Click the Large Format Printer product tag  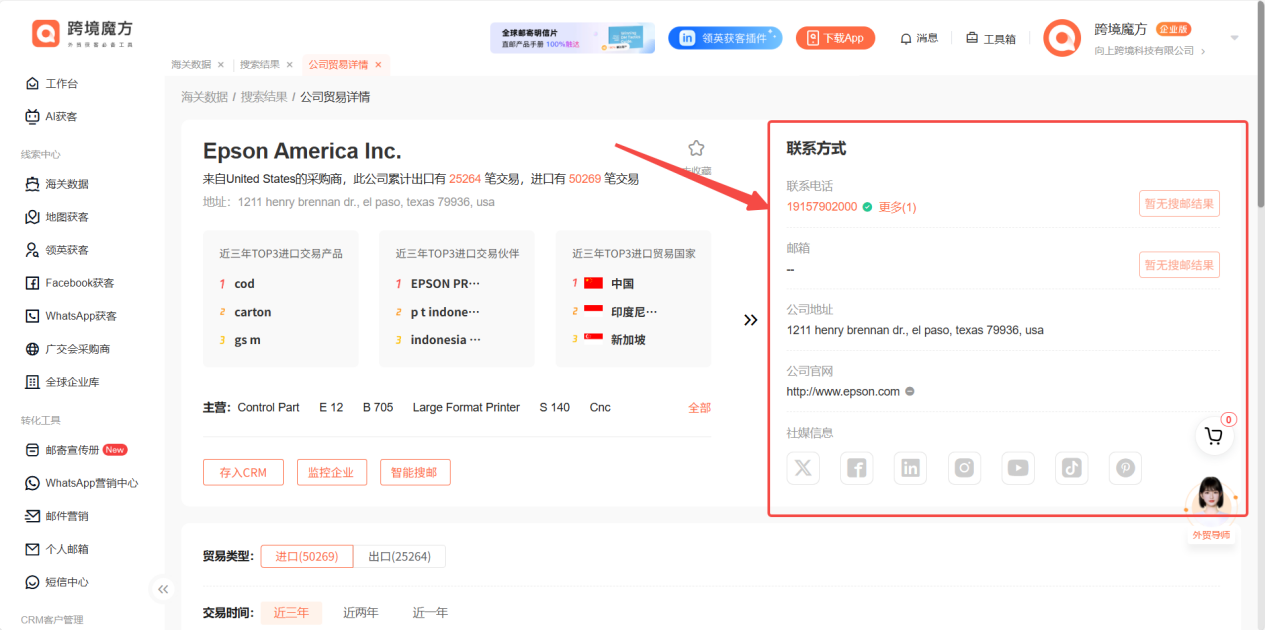tap(466, 408)
